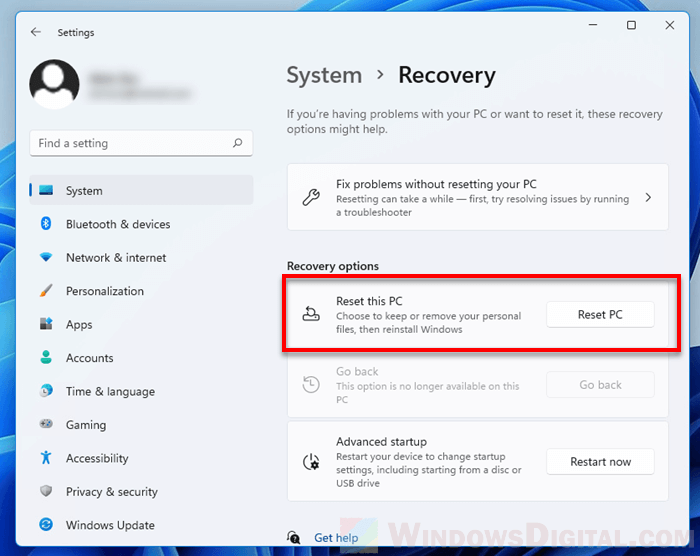Expand the Fix problems chevron arrow
Image resolution: width=700 pixels, height=556 pixels.
[x=648, y=197]
